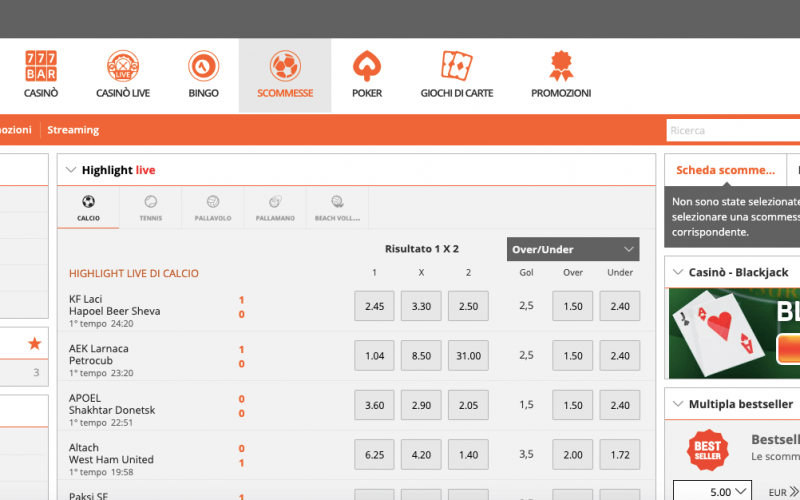Switch to the Beach Volley sport tab
This screenshot has height=500, width=800.
(337, 208)
